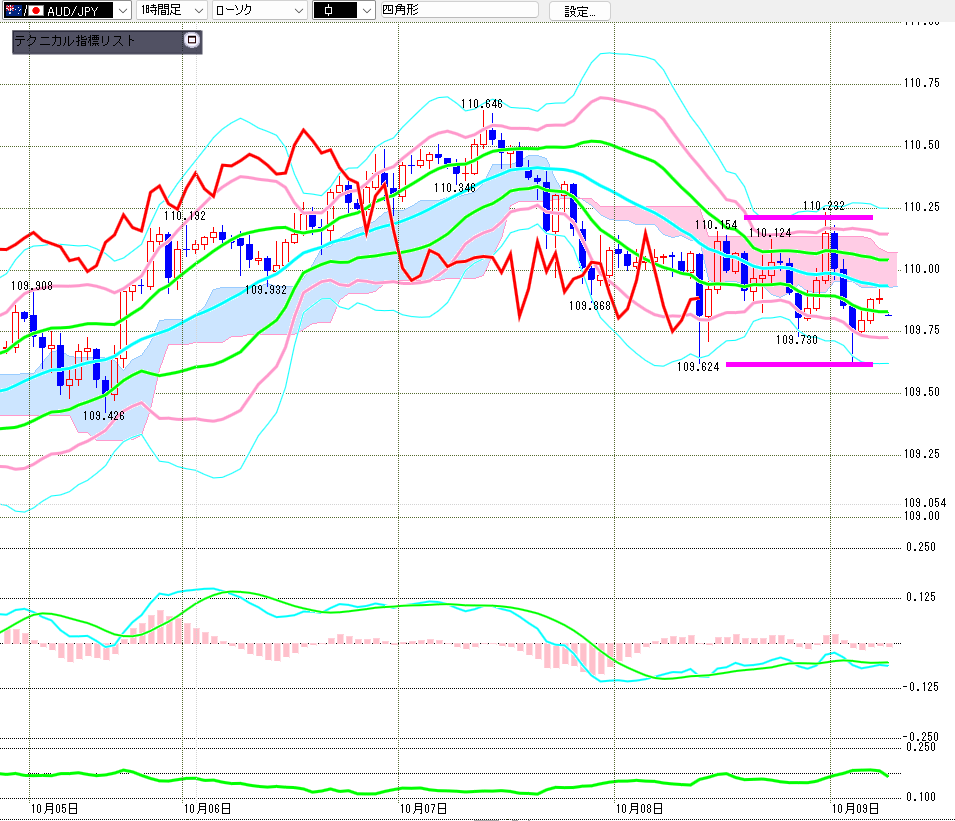The image size is (955, 821).
Task: Click the Australia/Japan flag icon
Action: (24, 10)
